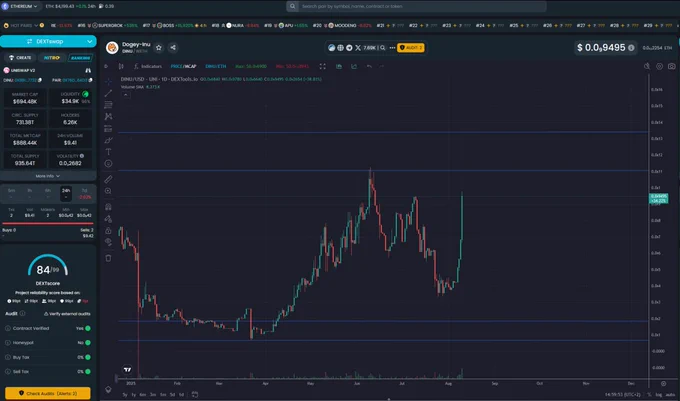This screenshot has height=401, width=680.
Task: Click the price info icon beside $0.0₅9495
Action: (x=631, y=48)
